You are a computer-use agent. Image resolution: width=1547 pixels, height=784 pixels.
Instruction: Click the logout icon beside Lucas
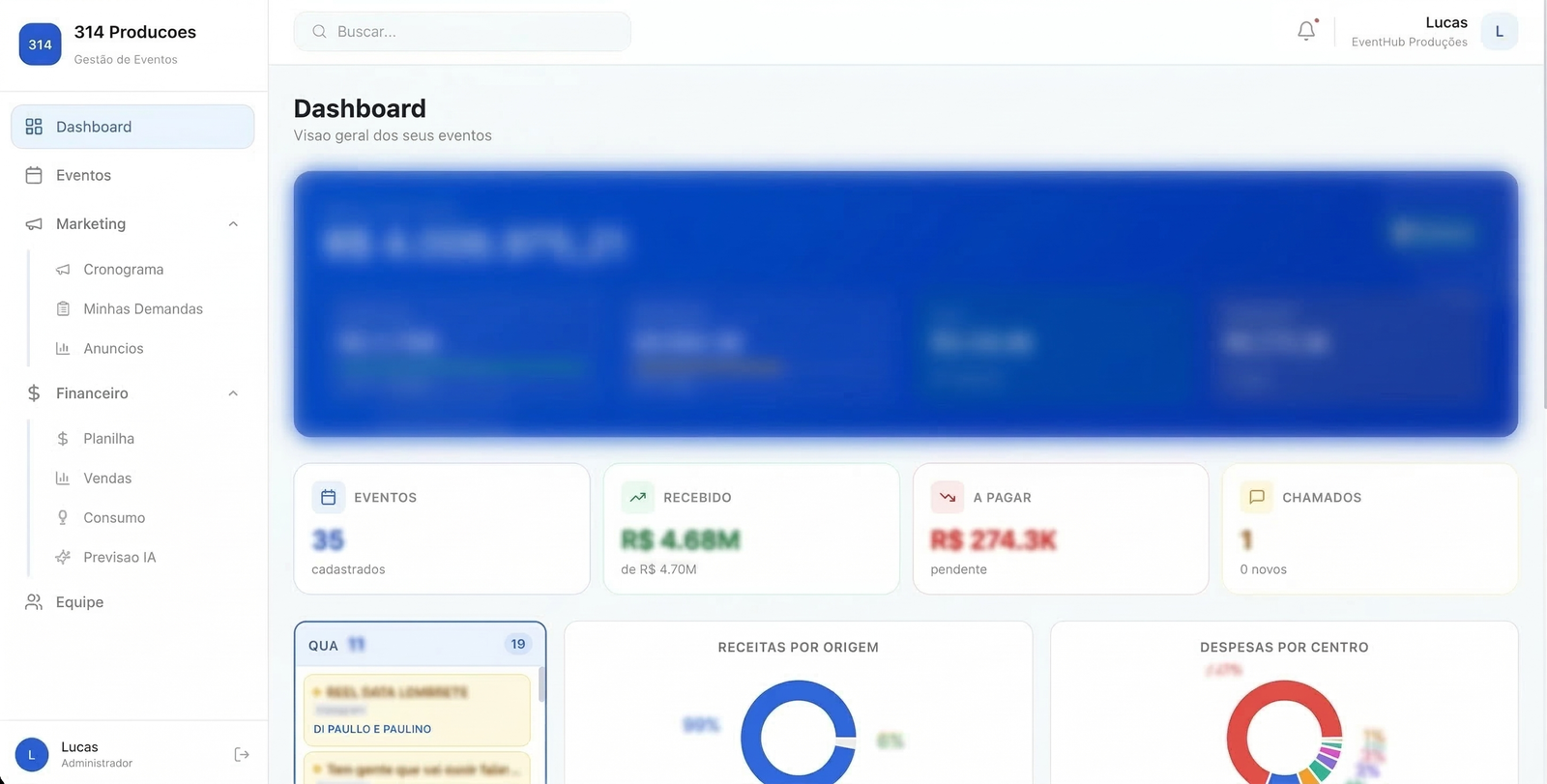tap(242, 754)
